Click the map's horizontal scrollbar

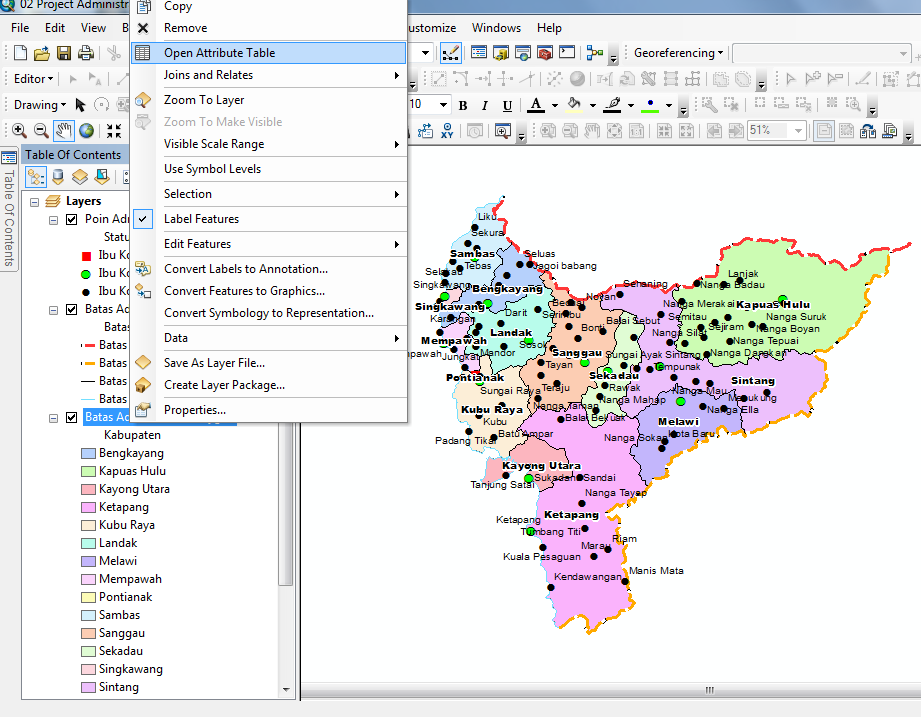pyautogui.click(x=708, y=690)
